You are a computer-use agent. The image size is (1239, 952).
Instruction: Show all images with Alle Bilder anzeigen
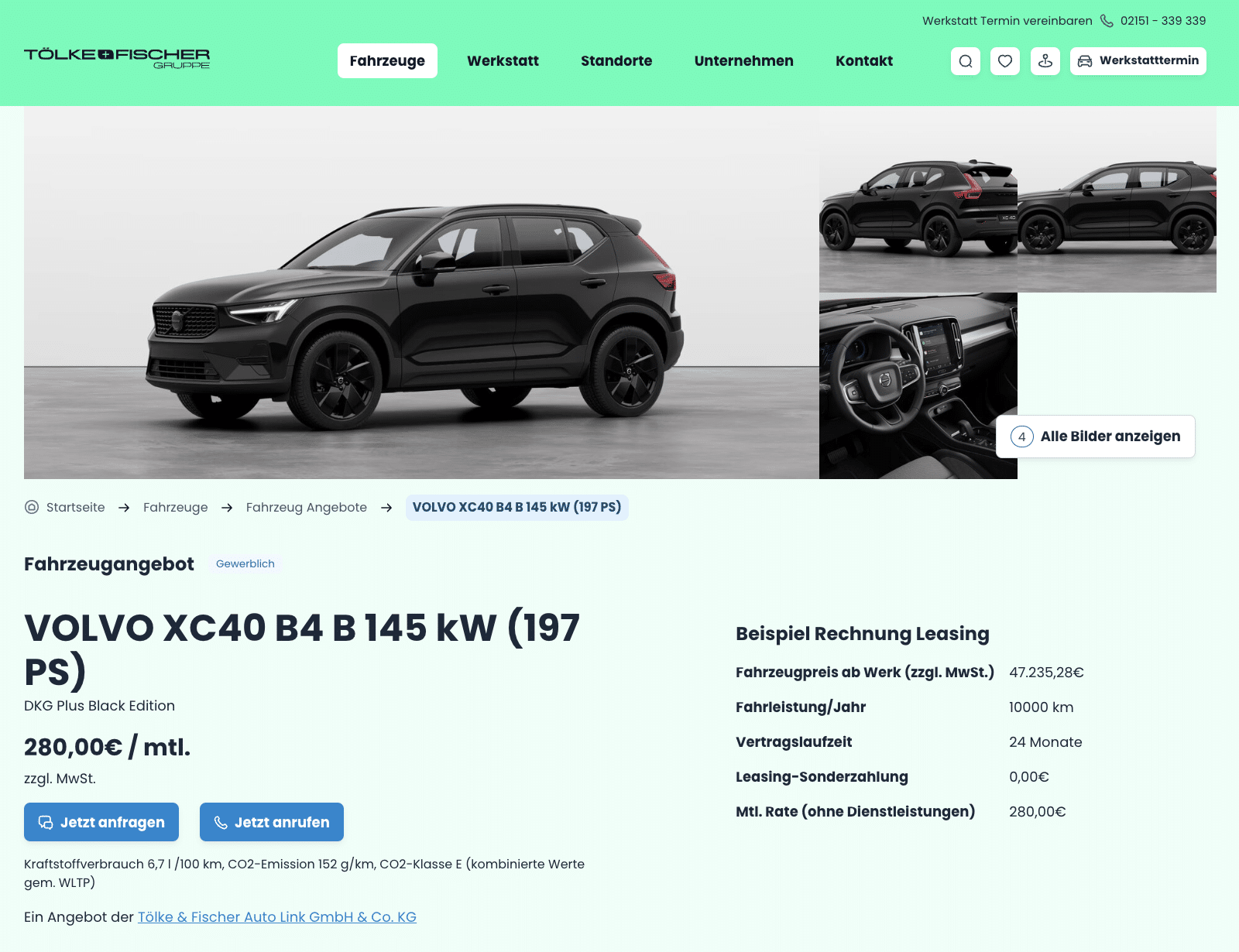(x=1096, y=437)
